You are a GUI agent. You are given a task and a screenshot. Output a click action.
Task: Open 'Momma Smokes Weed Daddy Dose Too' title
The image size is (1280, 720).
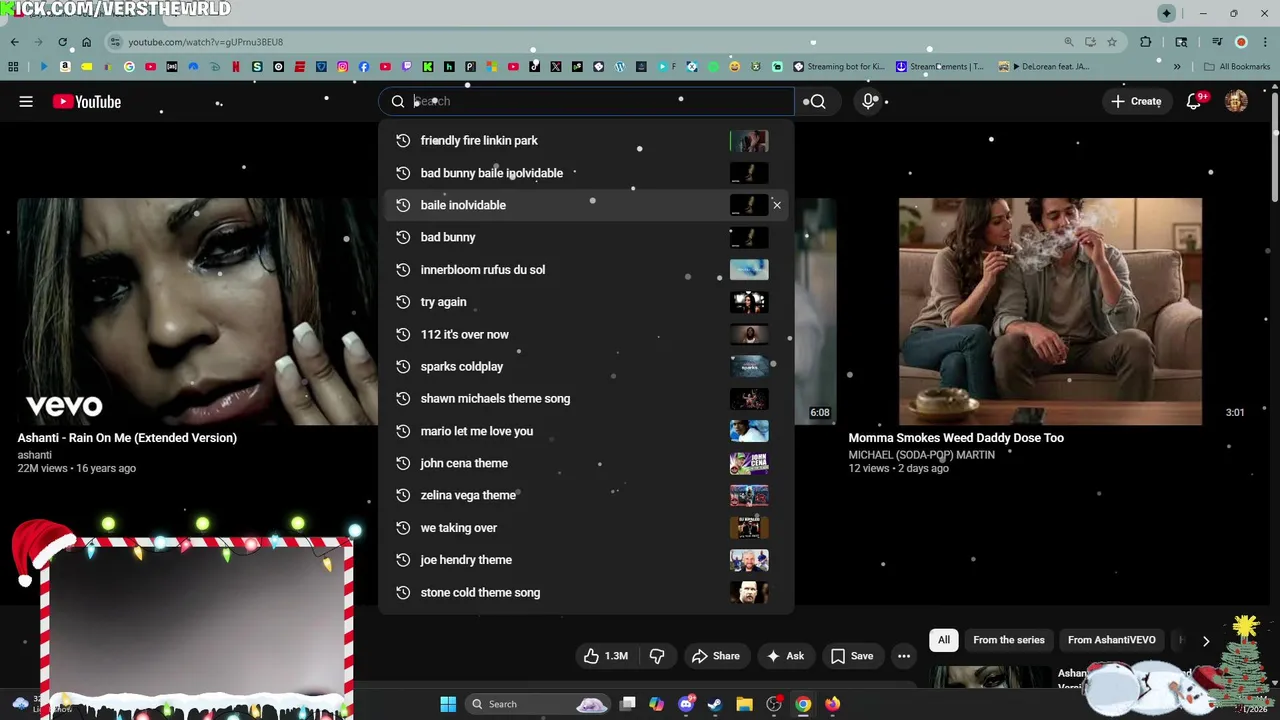click(x=956, y=438)
